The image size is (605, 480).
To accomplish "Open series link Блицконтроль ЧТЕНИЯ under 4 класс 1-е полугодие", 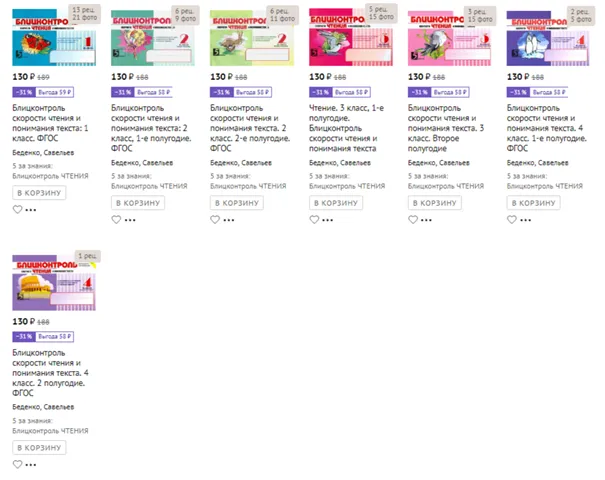I will point(545,186).
